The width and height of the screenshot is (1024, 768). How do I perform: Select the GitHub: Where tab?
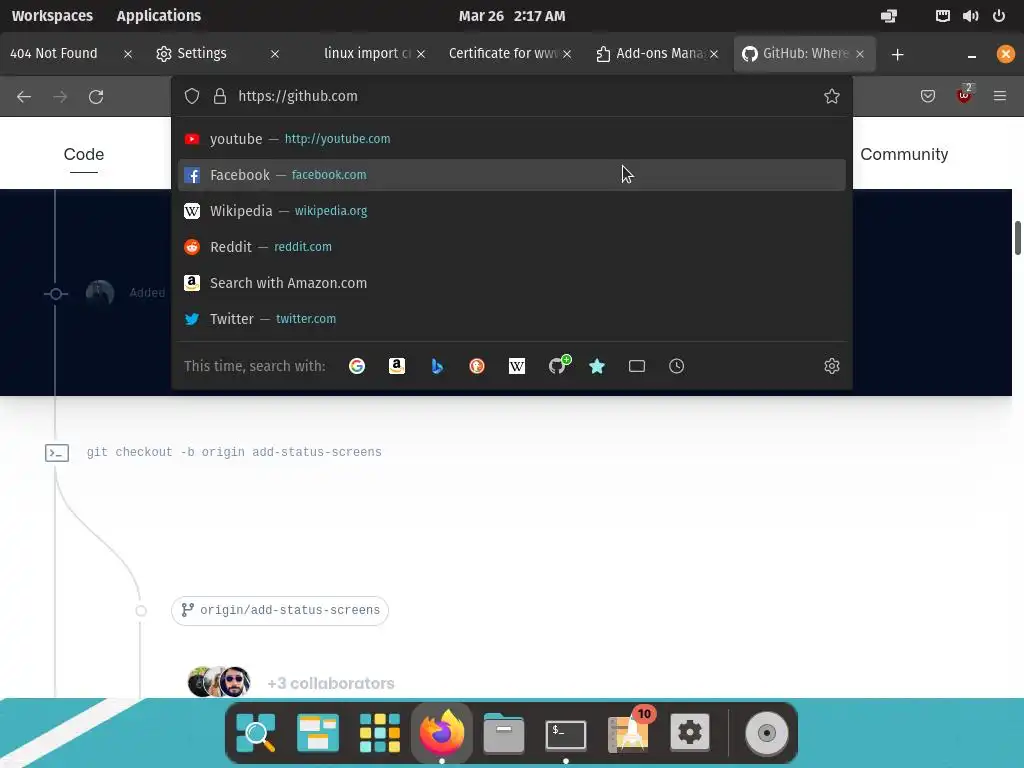(805, 54)
